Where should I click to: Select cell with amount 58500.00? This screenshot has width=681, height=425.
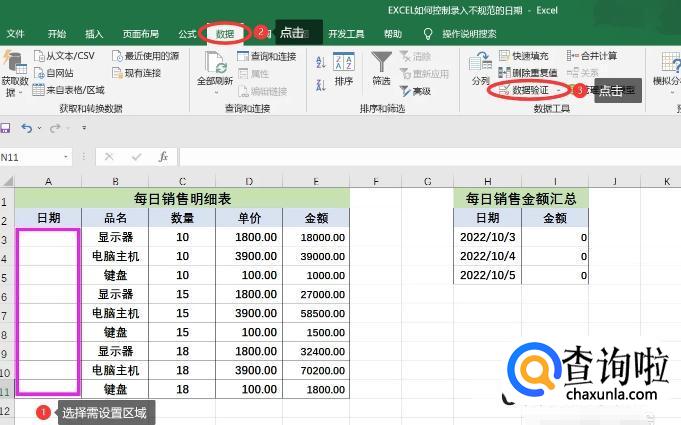pyautogui.click(x=316, y=313)
